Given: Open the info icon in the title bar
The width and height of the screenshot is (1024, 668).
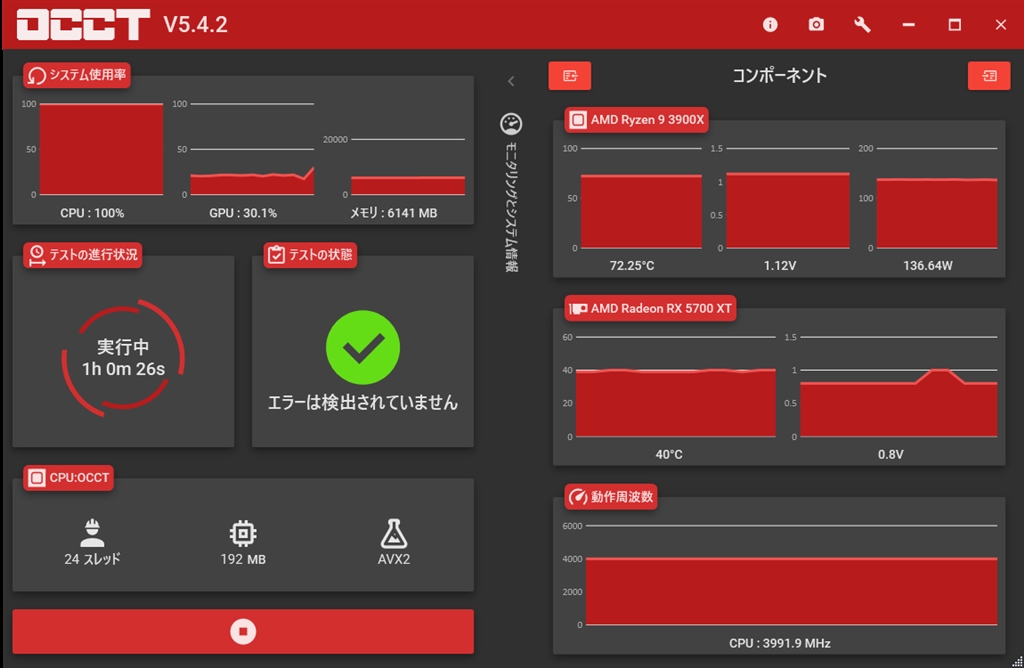Looking at the screenshot, I should 769,24.
